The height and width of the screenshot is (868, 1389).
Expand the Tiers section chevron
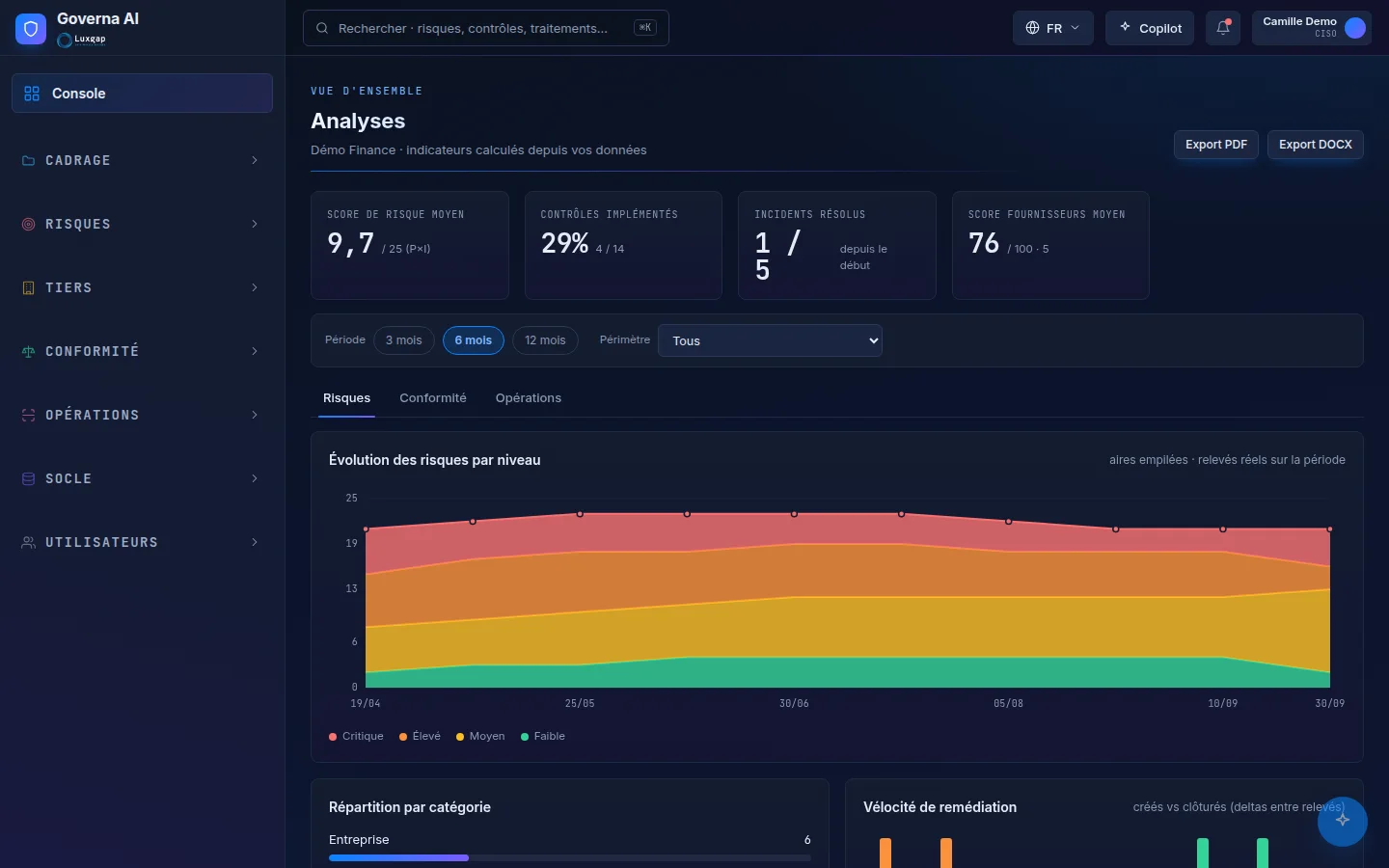point(255,287)
